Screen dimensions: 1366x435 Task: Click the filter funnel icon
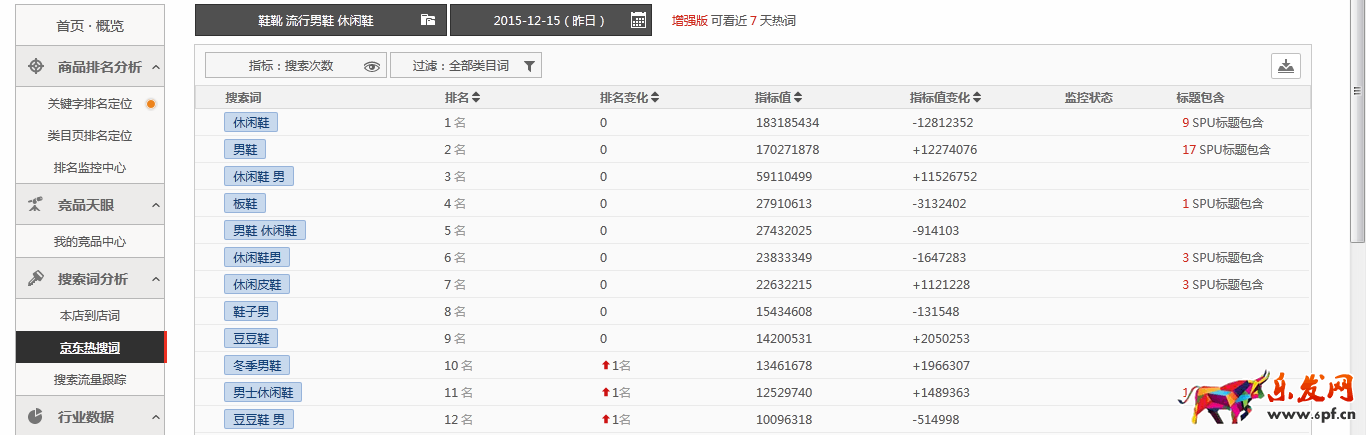click(x=530, y=66)
